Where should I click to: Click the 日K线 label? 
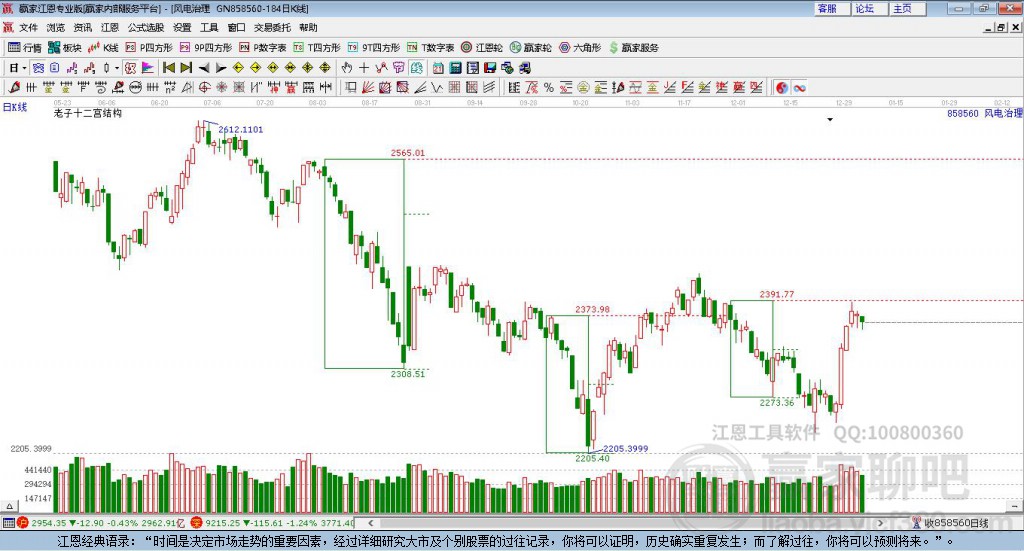coord(14,107)
